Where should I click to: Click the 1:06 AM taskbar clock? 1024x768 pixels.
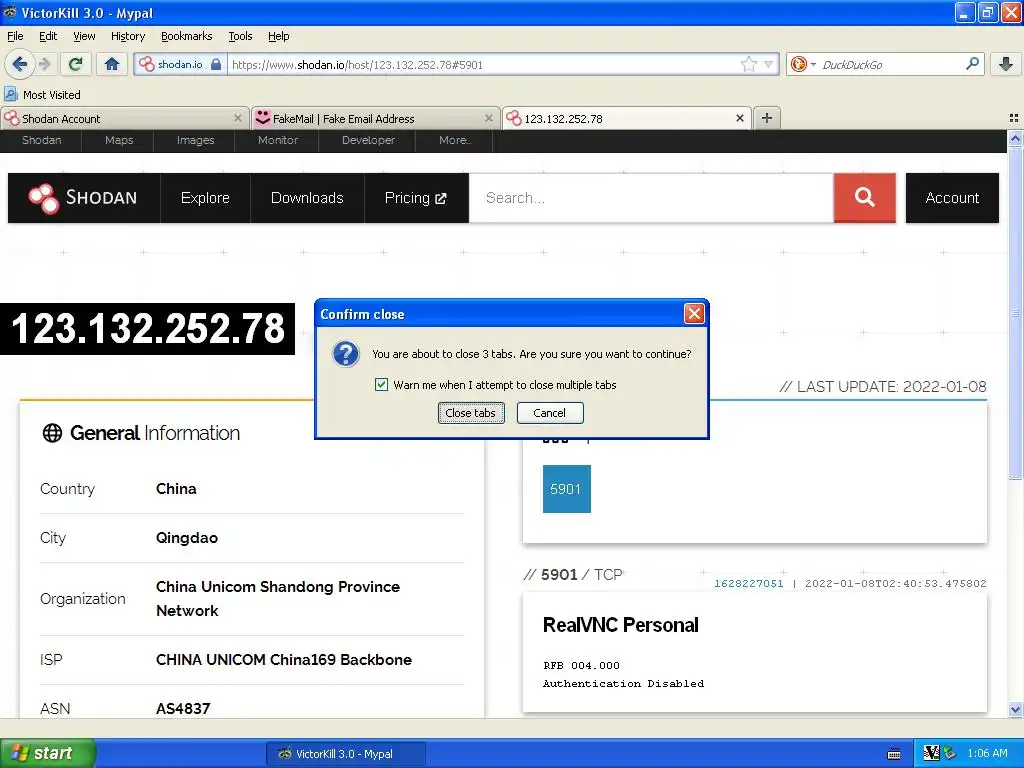[987, 753]
